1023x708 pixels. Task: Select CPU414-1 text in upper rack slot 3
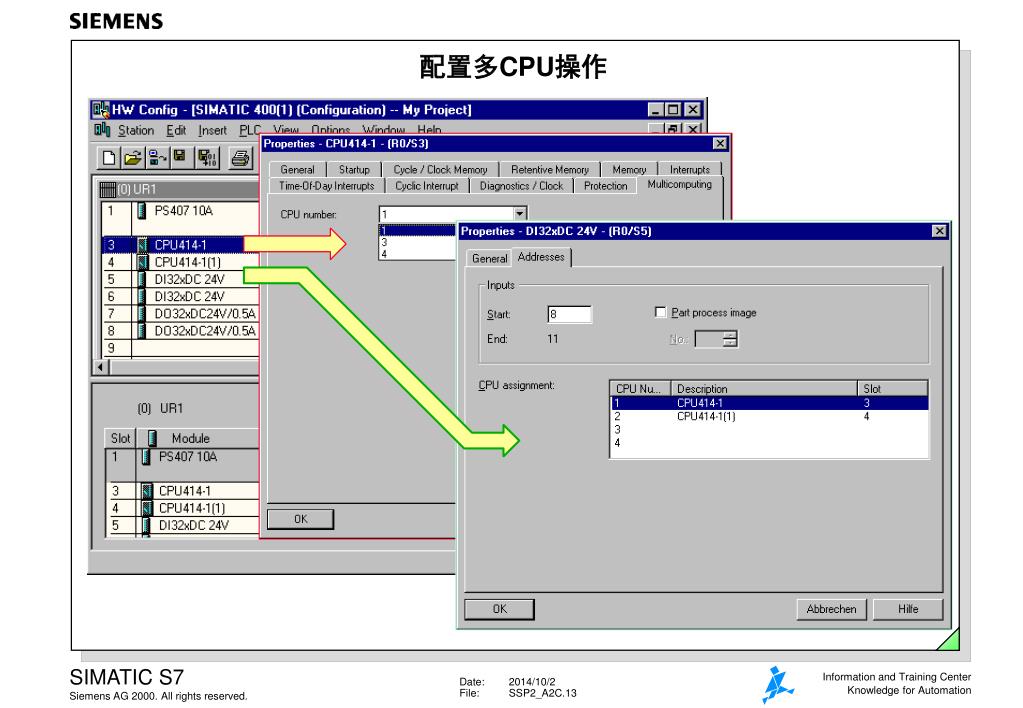181,245
